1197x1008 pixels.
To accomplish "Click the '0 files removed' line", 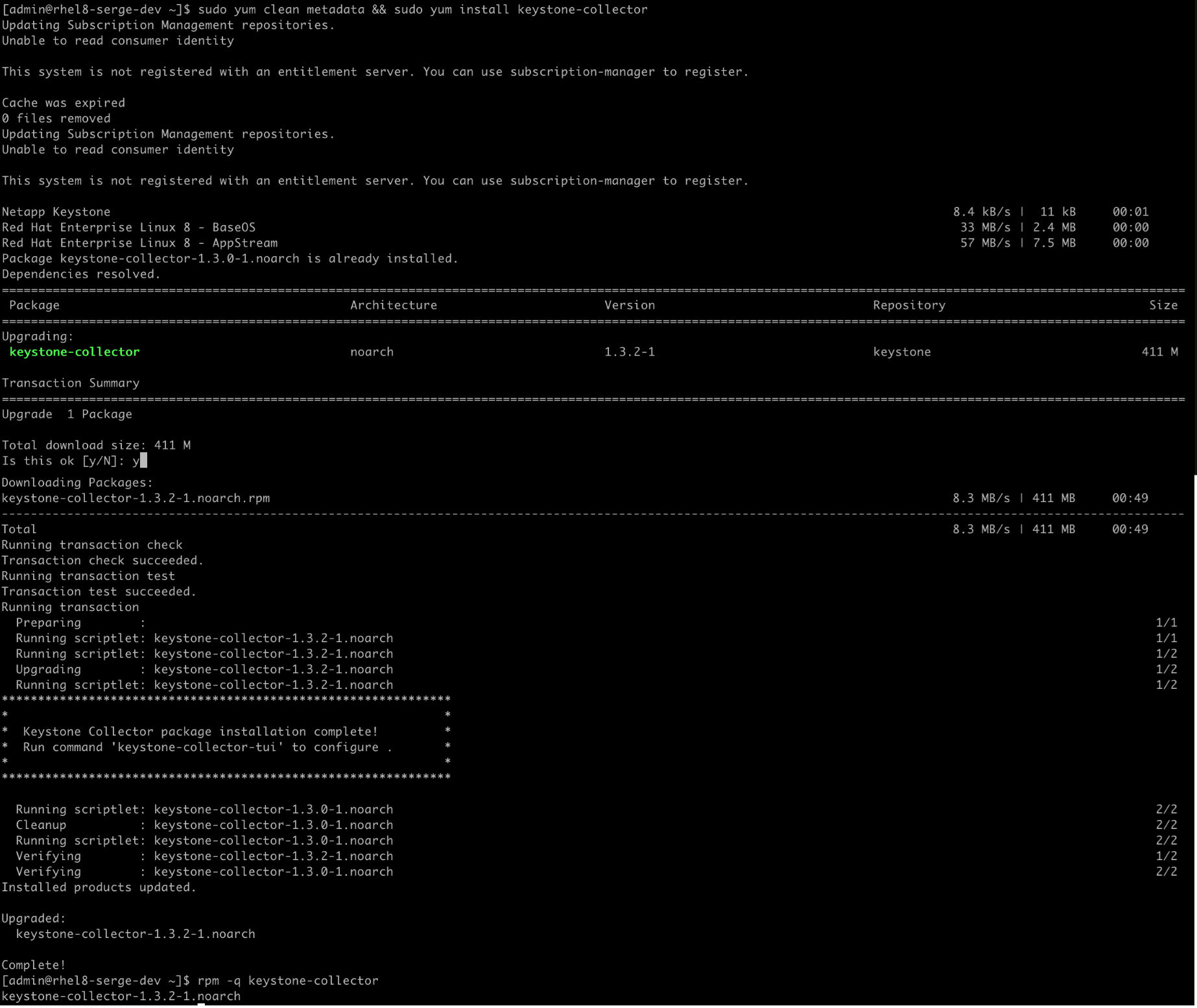I will (x=56, y=119).
